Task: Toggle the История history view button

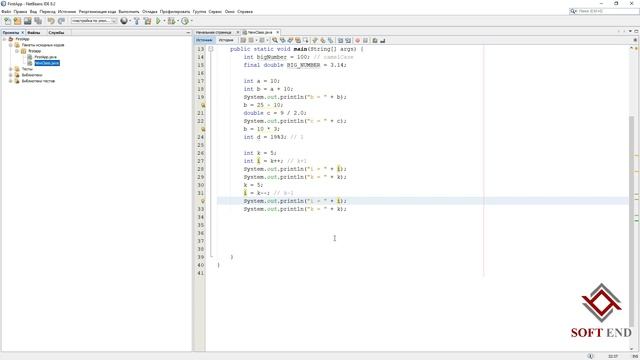Action: pyautogui.click(x=226, y=40)
